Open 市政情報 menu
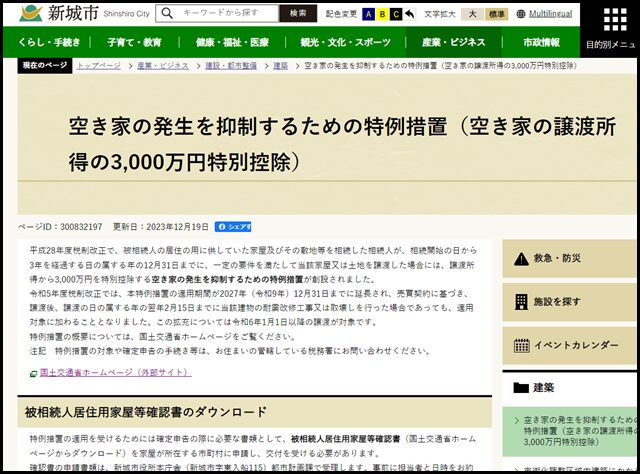 541,42
